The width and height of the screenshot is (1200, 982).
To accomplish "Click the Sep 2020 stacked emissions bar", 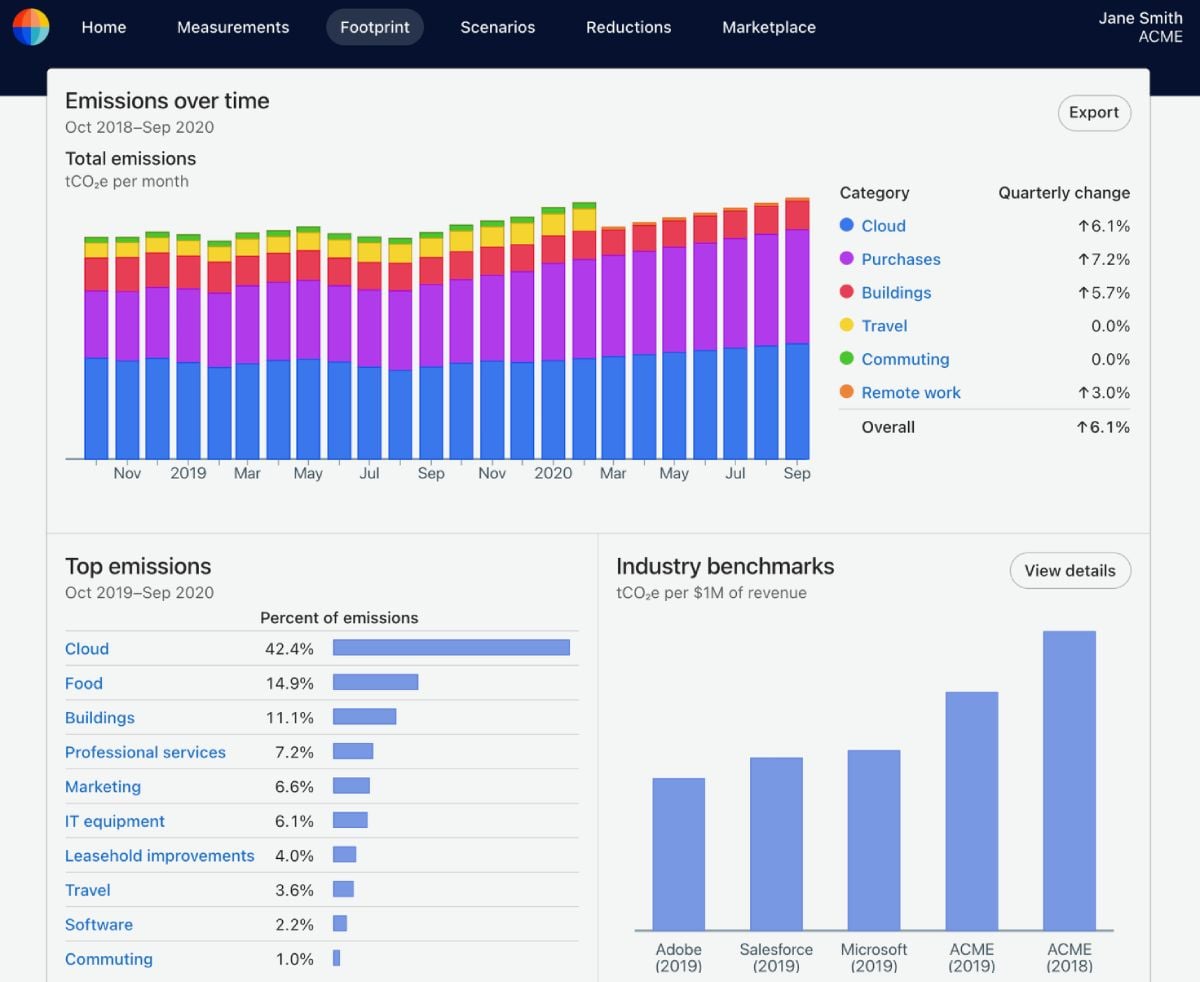I will click(797, 328).
